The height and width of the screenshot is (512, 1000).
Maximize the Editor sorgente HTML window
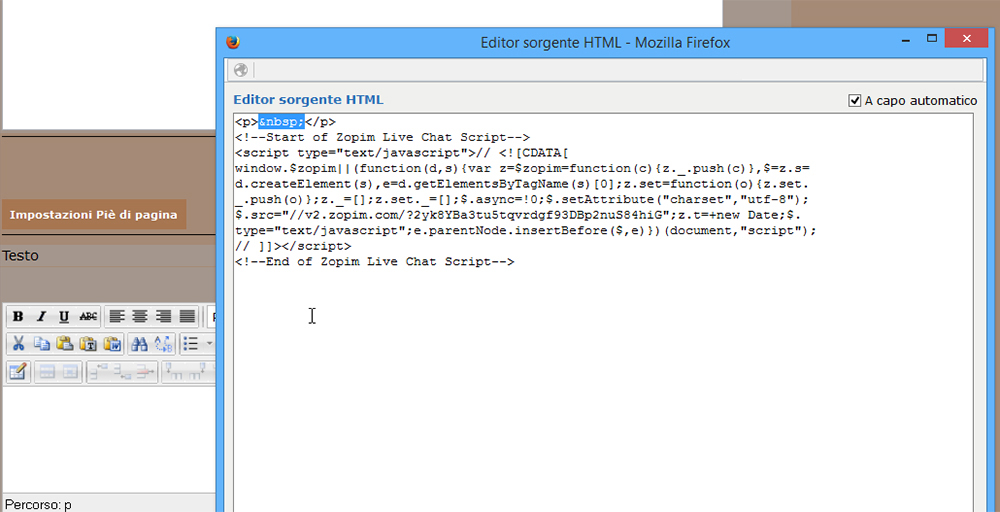[x=931, y=38]
